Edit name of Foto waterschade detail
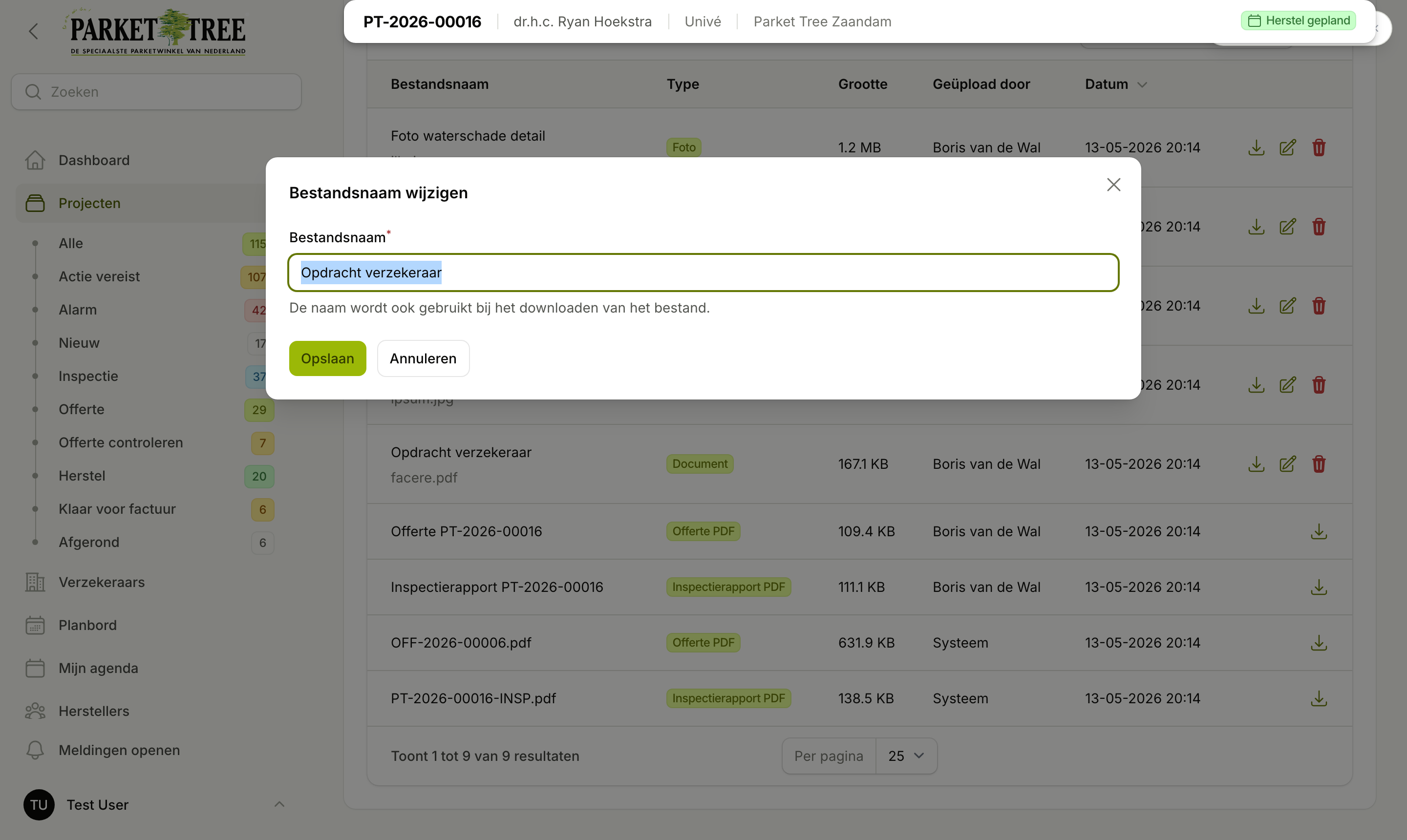 1287,147
